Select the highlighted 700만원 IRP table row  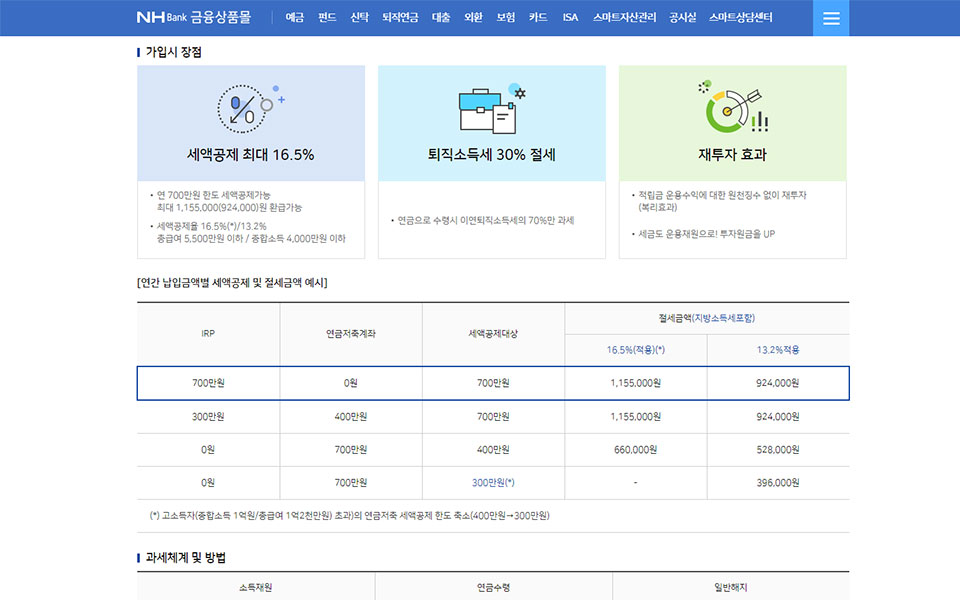coord(493,383)
